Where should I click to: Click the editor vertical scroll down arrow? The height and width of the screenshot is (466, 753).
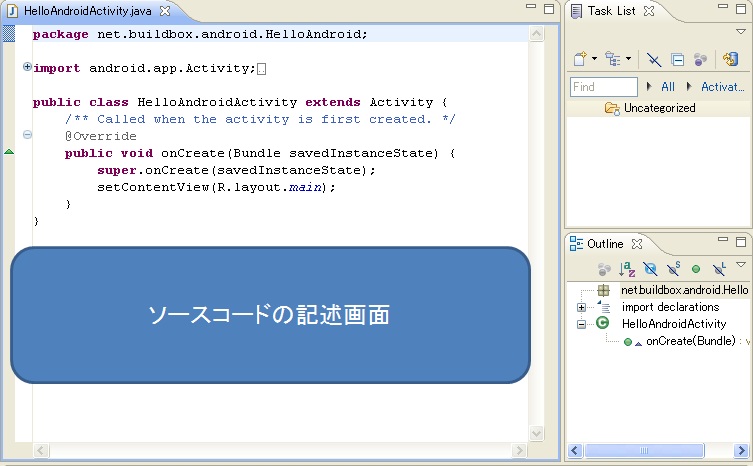click(x=536, y=433)
